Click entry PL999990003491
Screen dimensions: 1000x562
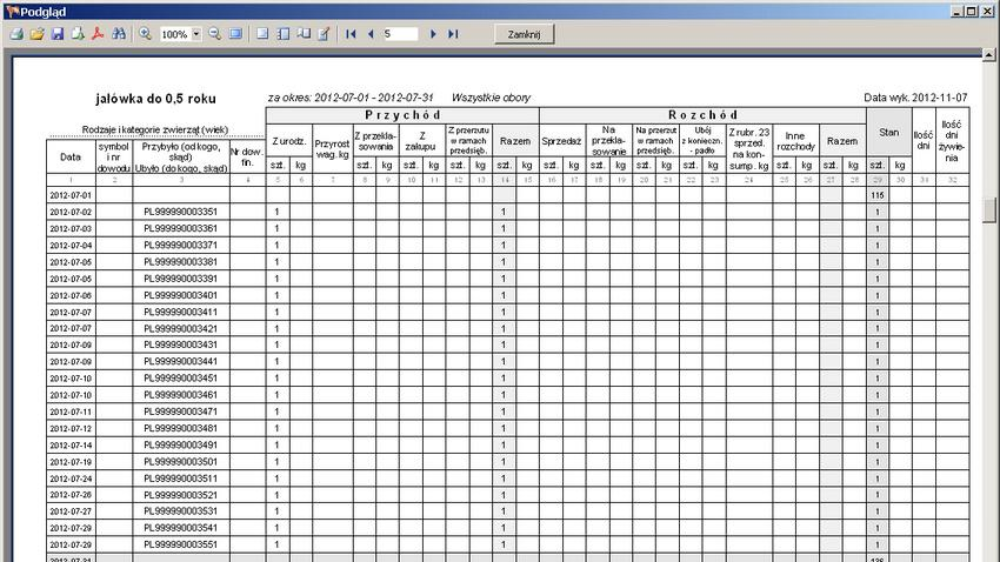[181, 445]
